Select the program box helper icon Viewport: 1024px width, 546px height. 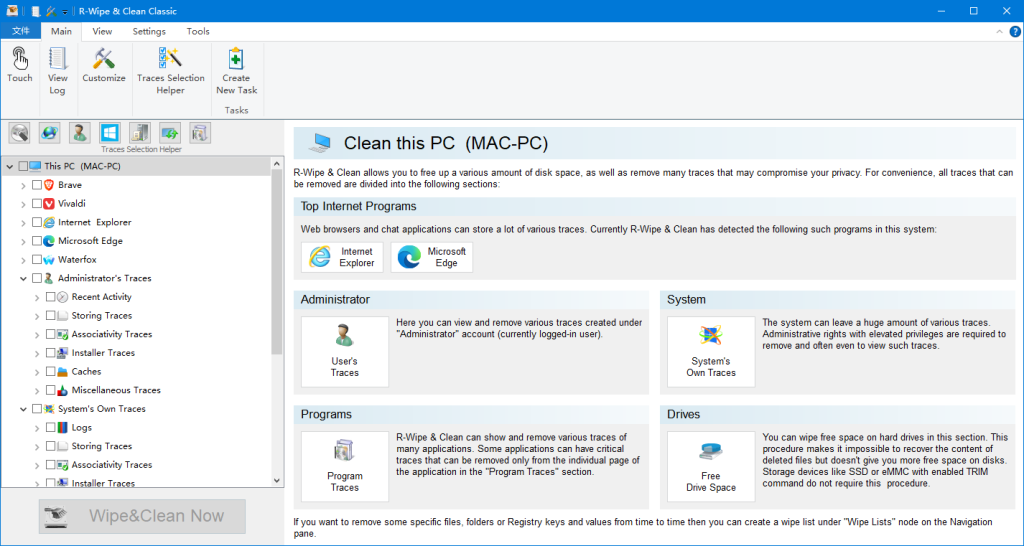tap(200, 133)
